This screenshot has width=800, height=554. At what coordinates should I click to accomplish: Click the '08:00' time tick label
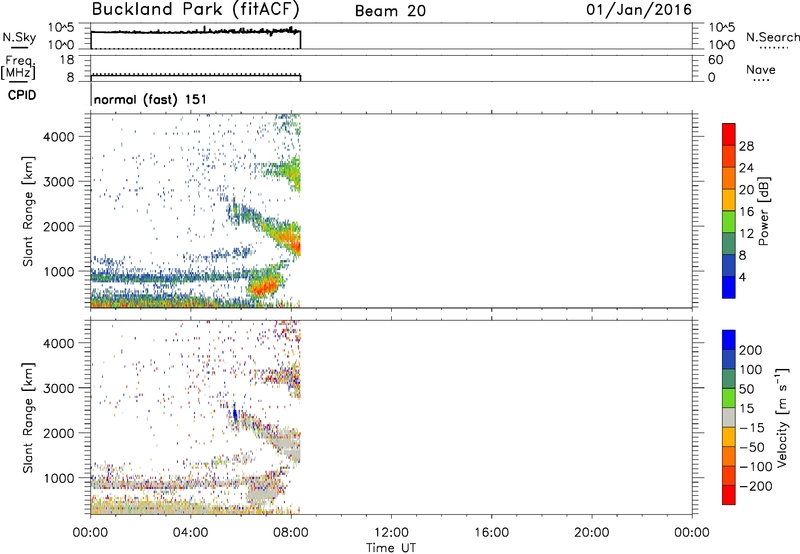pyautogui.click(x=291, y=533)
